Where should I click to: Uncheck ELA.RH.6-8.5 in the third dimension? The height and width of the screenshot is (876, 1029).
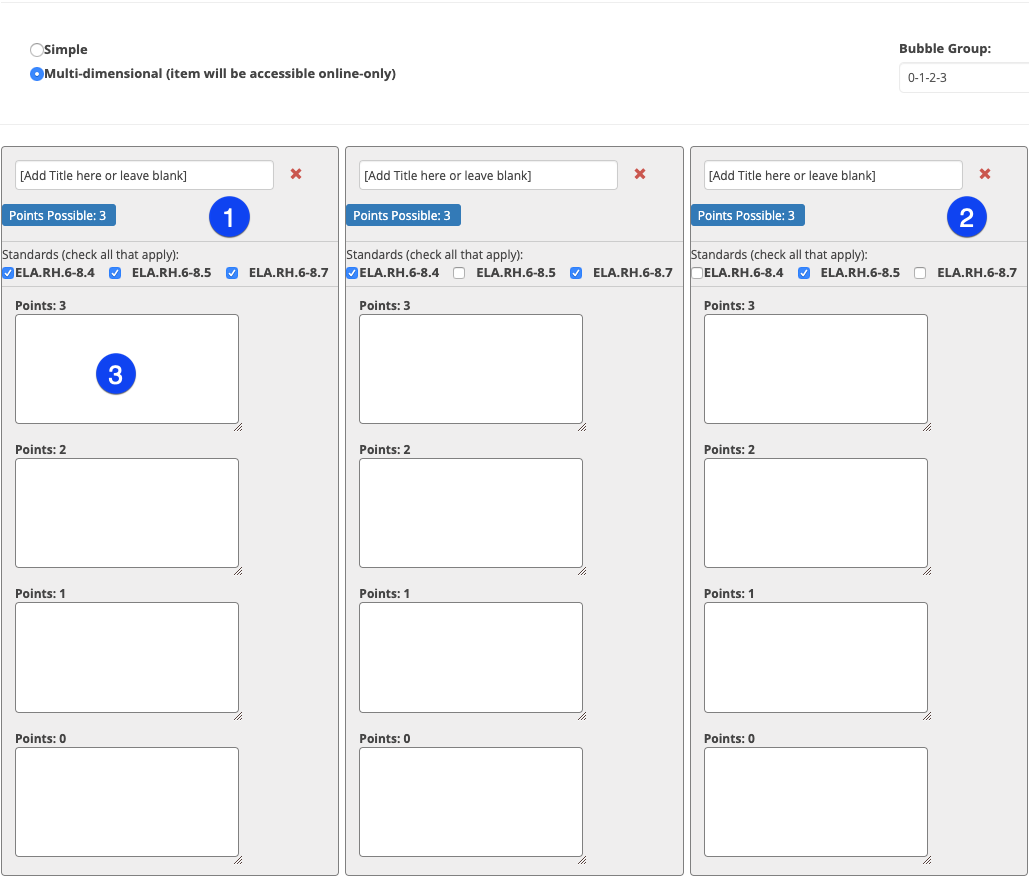click(x=803, y=273)
